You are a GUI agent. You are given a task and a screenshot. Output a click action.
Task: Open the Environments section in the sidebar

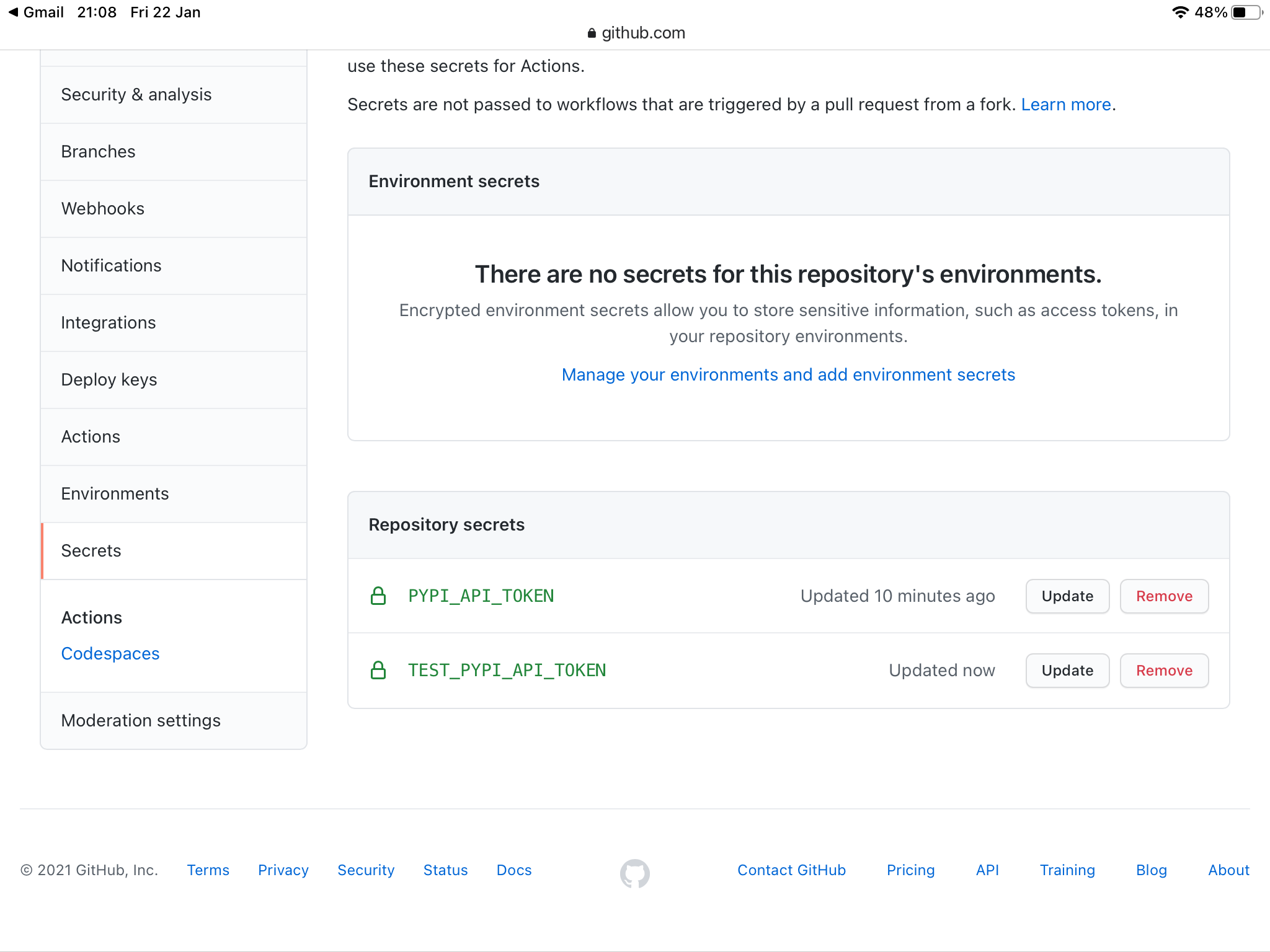pos(115,493)
